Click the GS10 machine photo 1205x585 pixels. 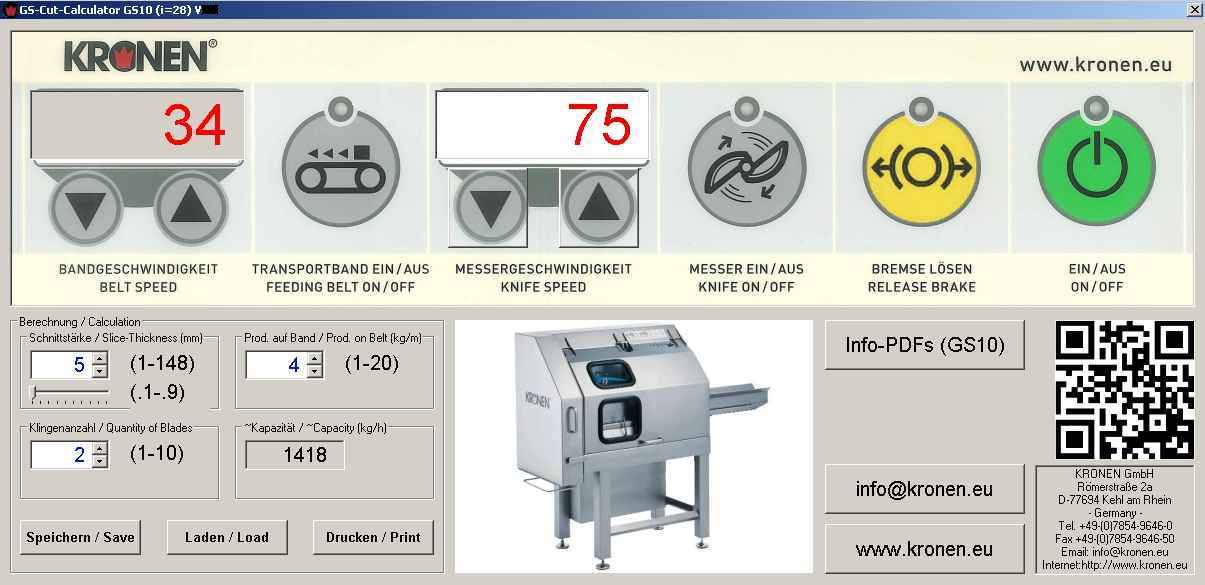coord(634,447)
